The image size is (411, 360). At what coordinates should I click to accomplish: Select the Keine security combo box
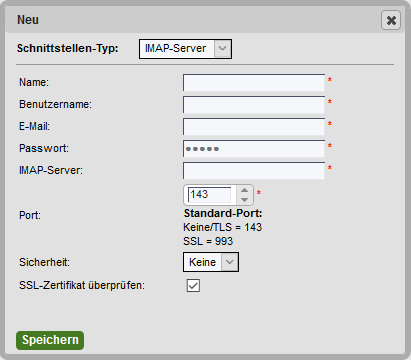tap(211, 262)
